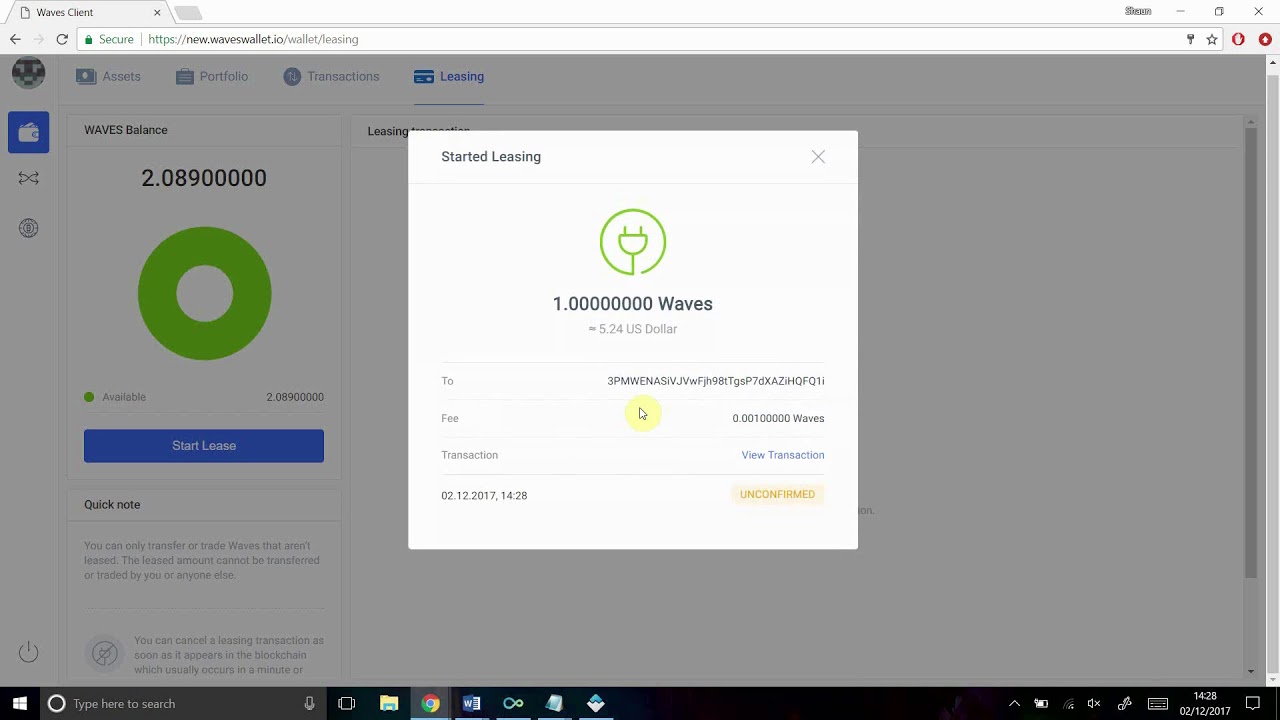Switch to the Assets tab
This screenshot has height=720, width=1280.
[108, 76]
